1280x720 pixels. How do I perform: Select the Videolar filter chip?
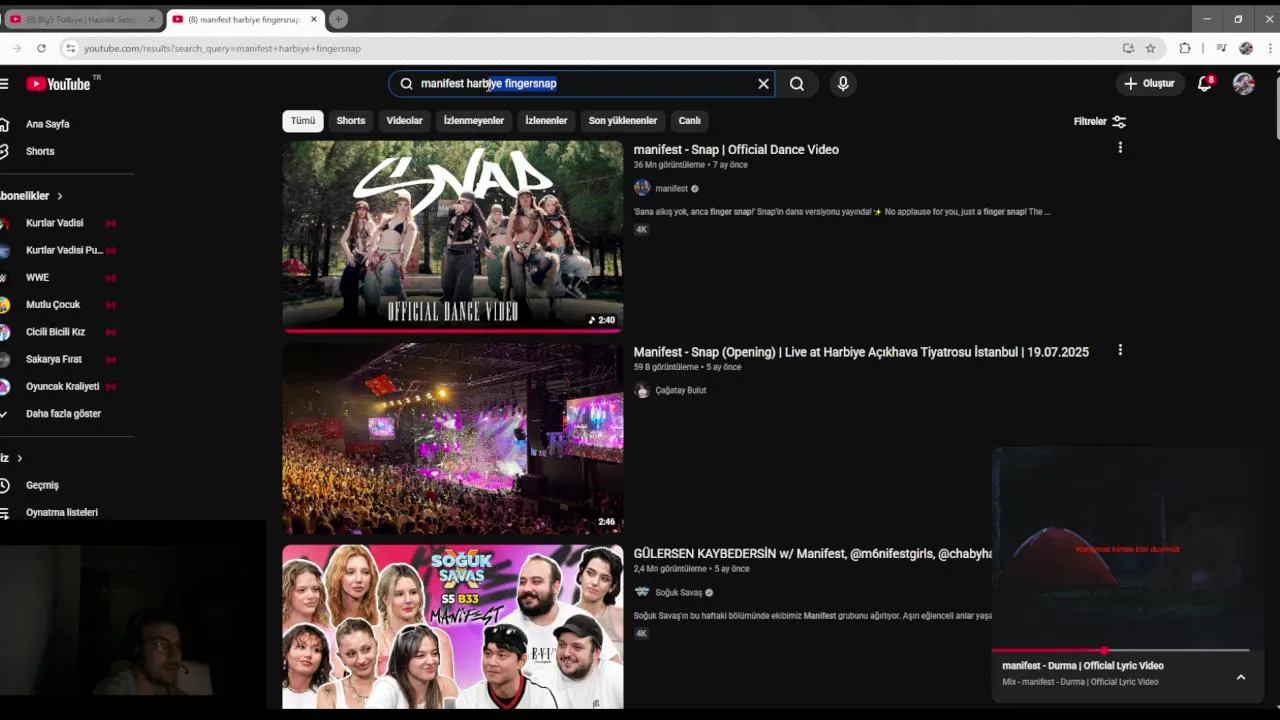tap(405, 121)
